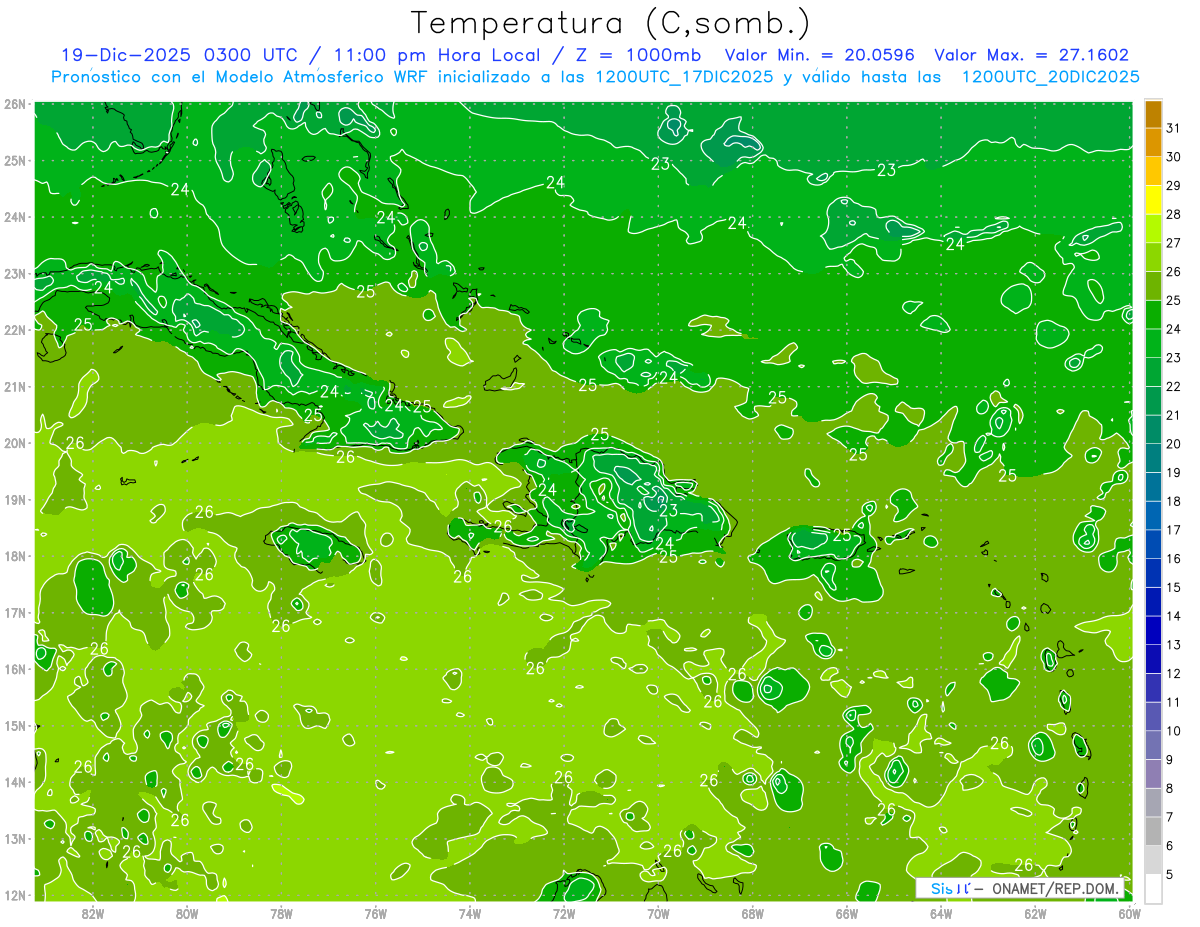Select the yellow legend swatch between 28 and 29

[1153, 200]
